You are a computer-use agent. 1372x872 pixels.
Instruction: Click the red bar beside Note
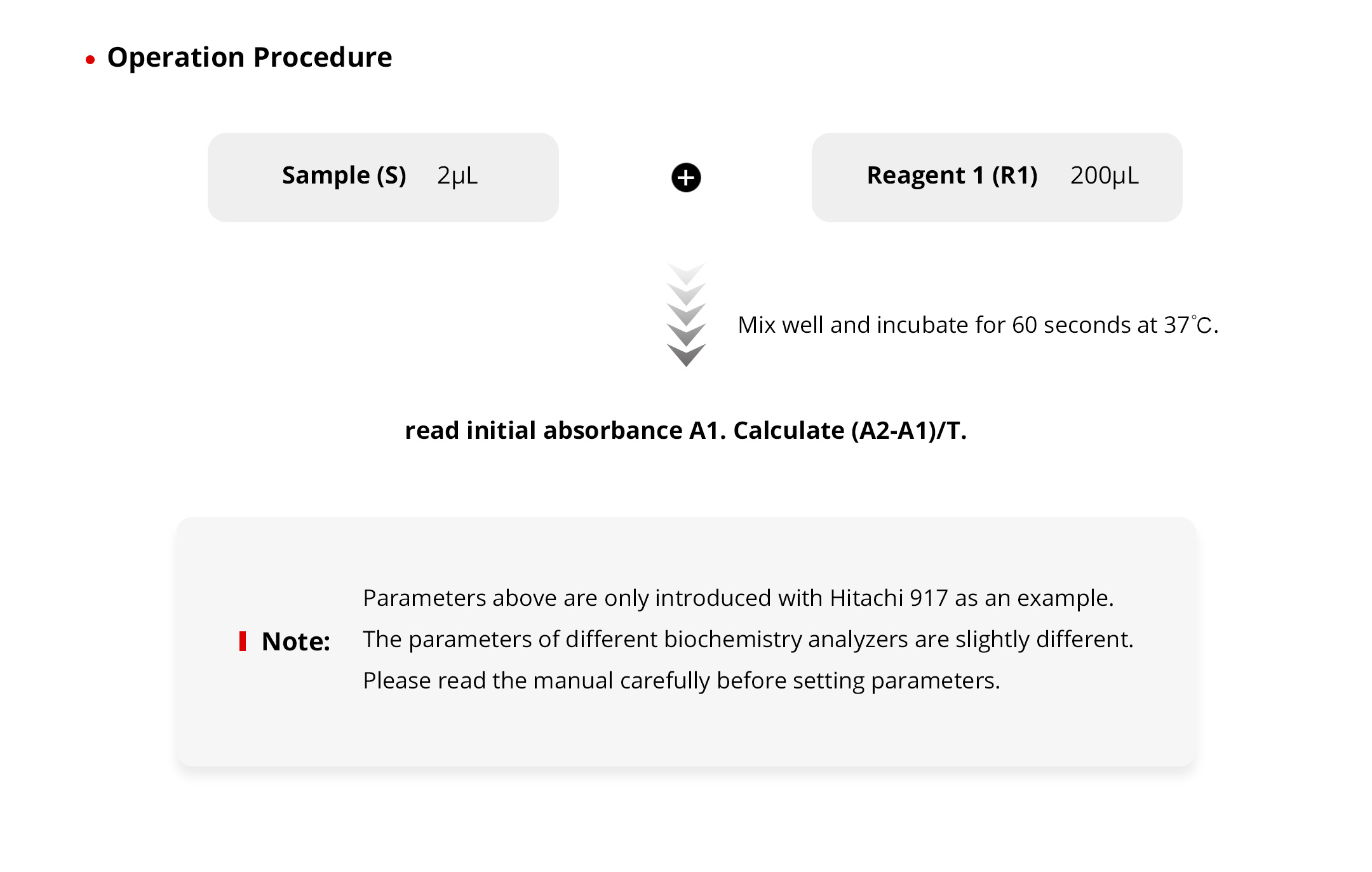243,641
